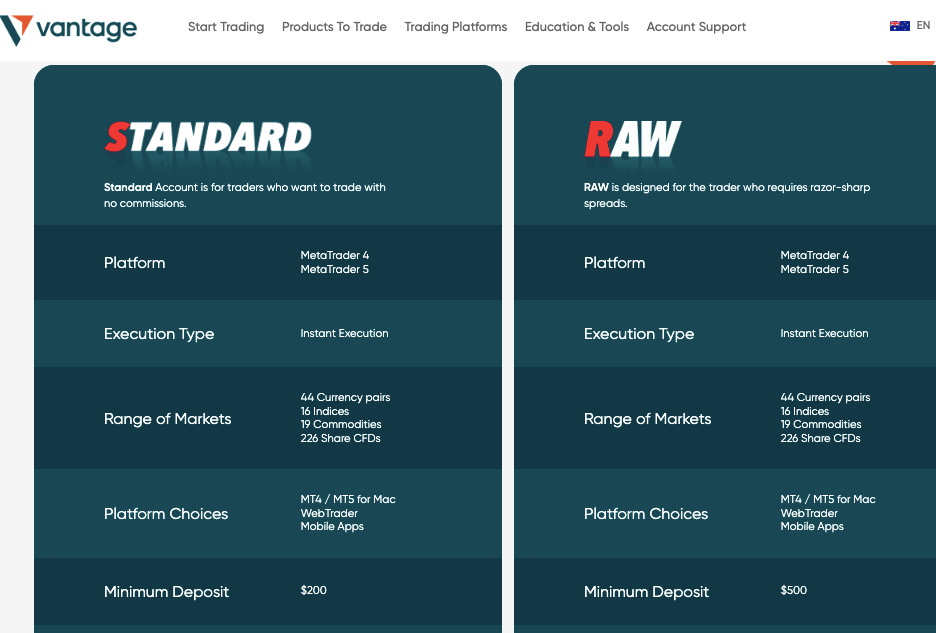Viewport: 936px width, 633px height.
Task: Click Mobile Apps in the RAW card
Action: pyautogui.click(x=812, y=526)
